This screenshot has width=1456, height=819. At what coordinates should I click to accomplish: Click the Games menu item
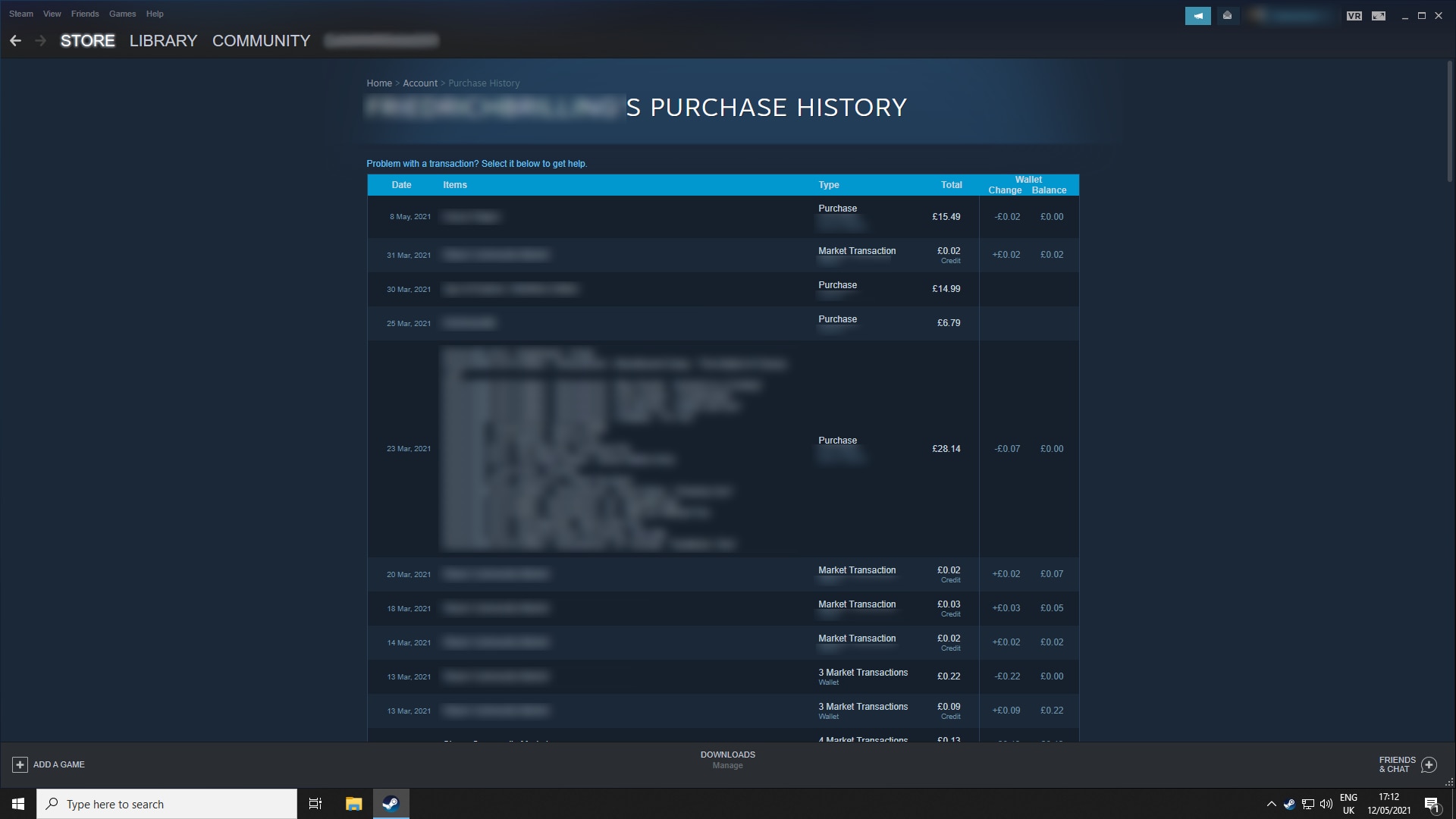click(122, 13)
